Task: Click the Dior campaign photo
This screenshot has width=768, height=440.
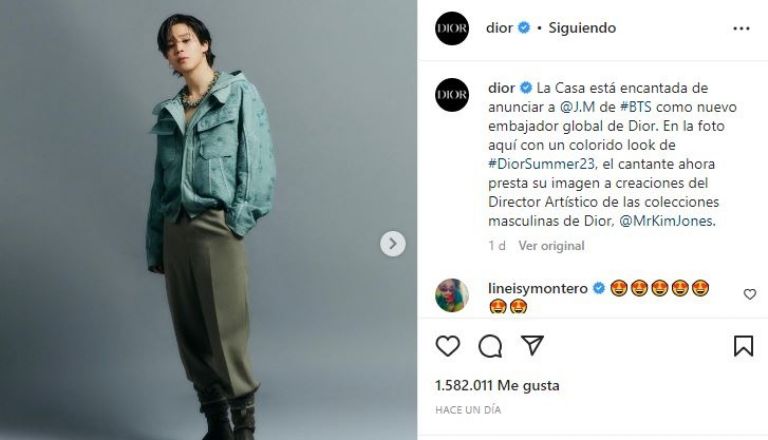Action: 208,220
